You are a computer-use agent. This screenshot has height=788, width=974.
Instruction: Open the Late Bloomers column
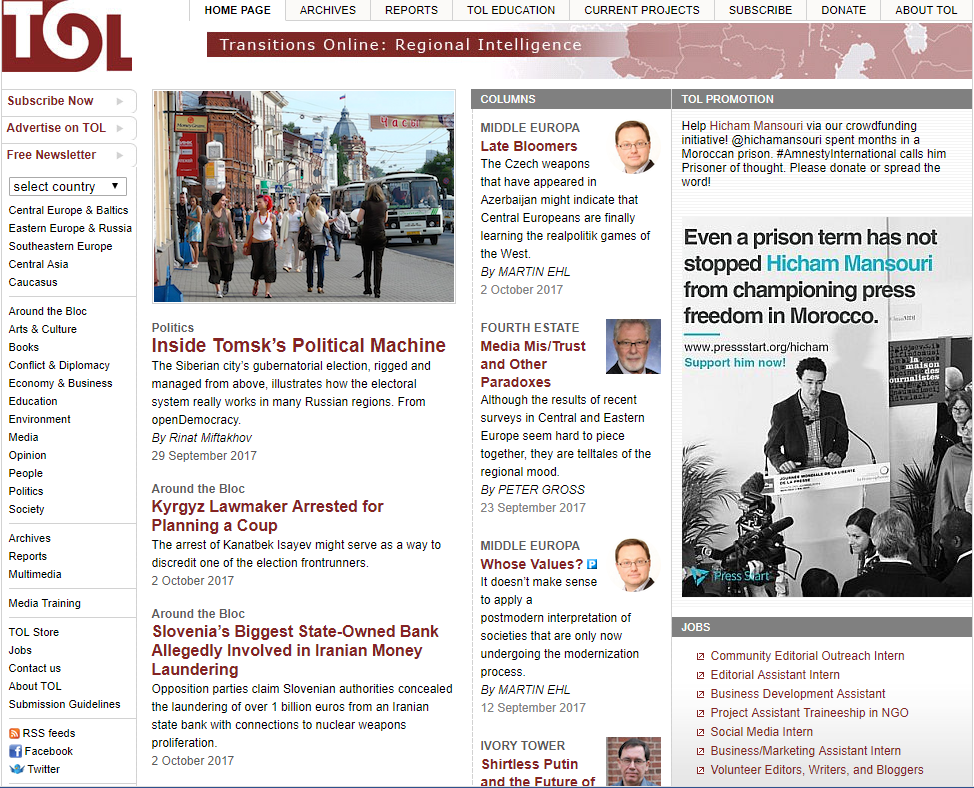tap(529, 147)
